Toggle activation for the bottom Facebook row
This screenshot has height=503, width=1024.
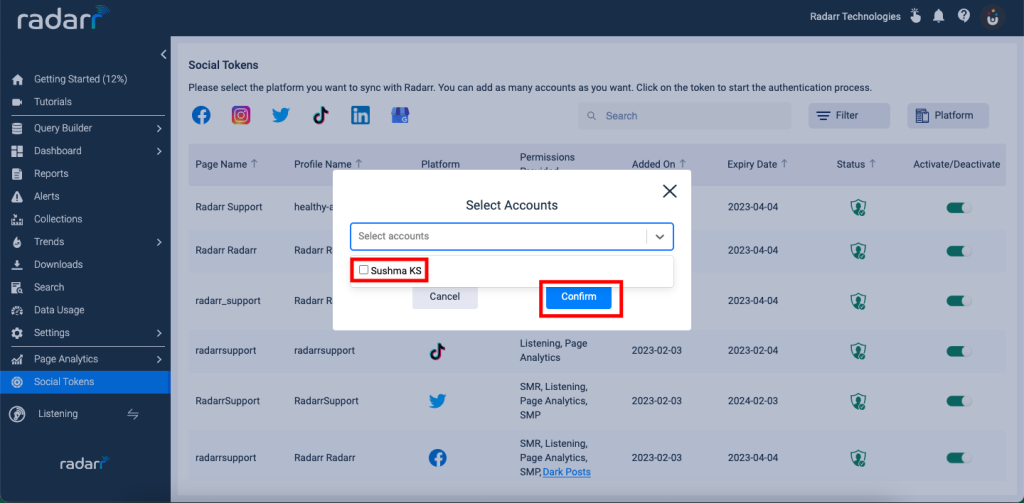click(x=959, y=458)
